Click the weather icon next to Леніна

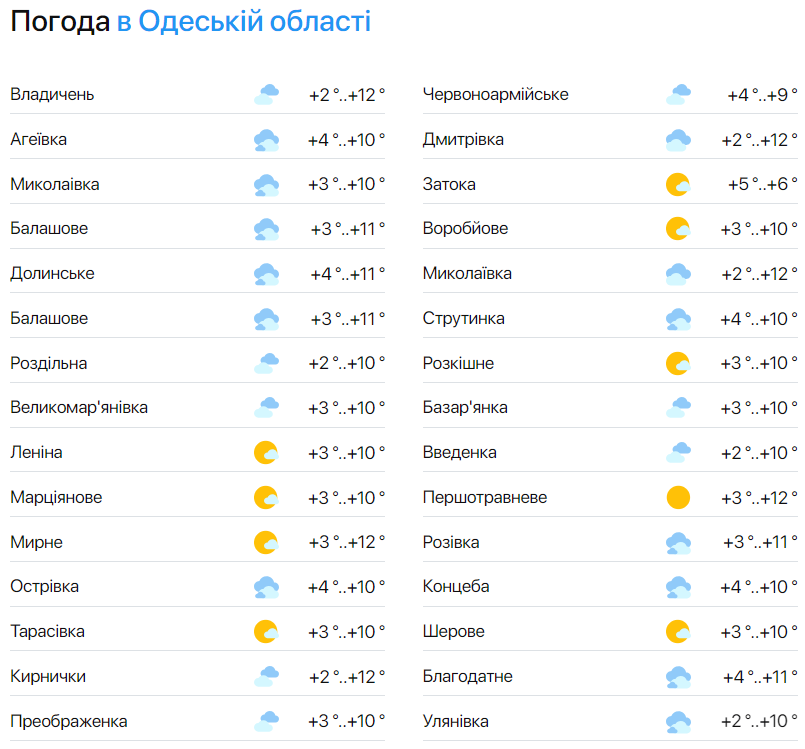tap(266, 453)
